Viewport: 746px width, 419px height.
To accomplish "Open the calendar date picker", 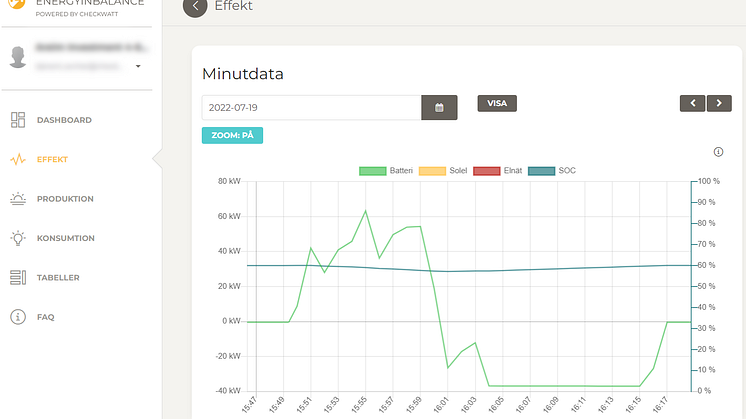I will tap(439, 107).
